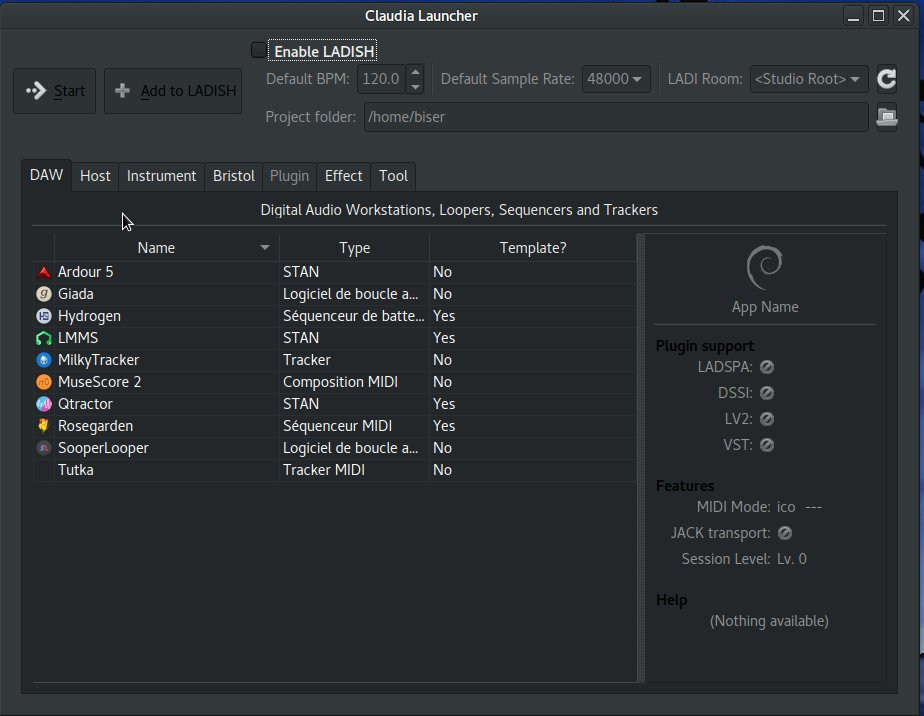Click the LV2 support status icon
Screen dimensions: 924x716
pyautogui.click(x=767, y=419)
